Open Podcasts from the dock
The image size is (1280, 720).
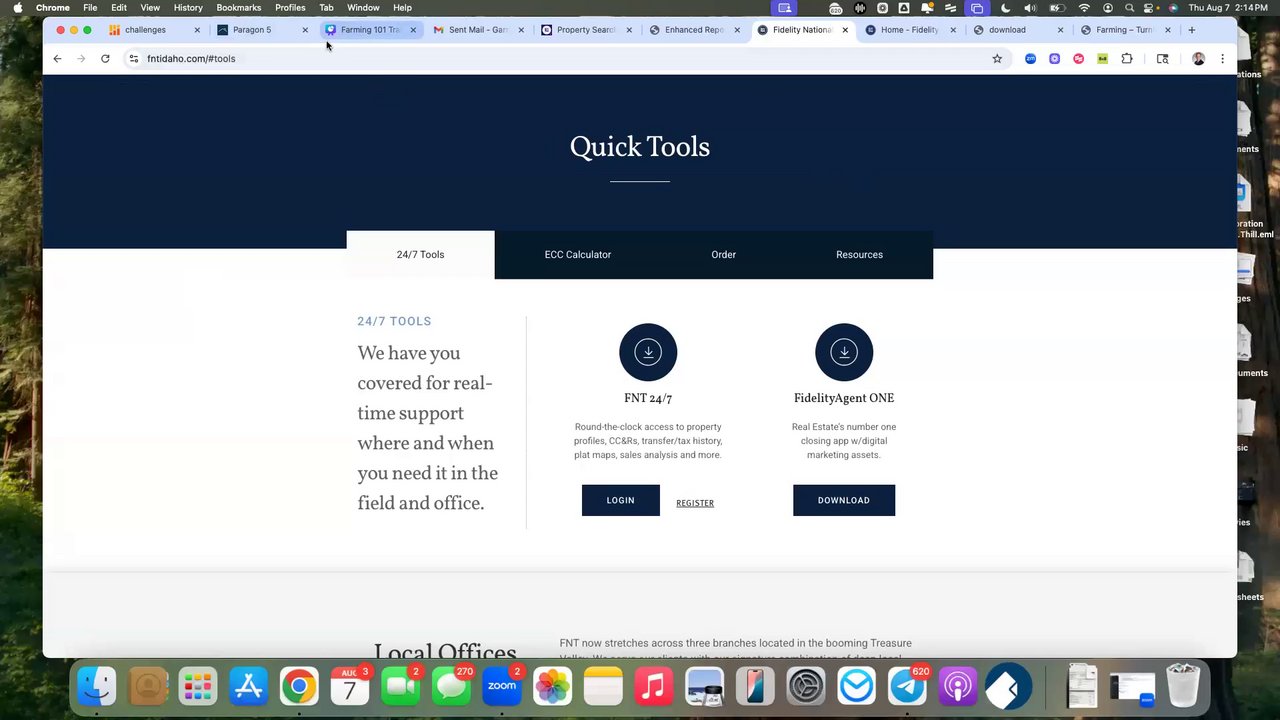[x=957, y=687]
